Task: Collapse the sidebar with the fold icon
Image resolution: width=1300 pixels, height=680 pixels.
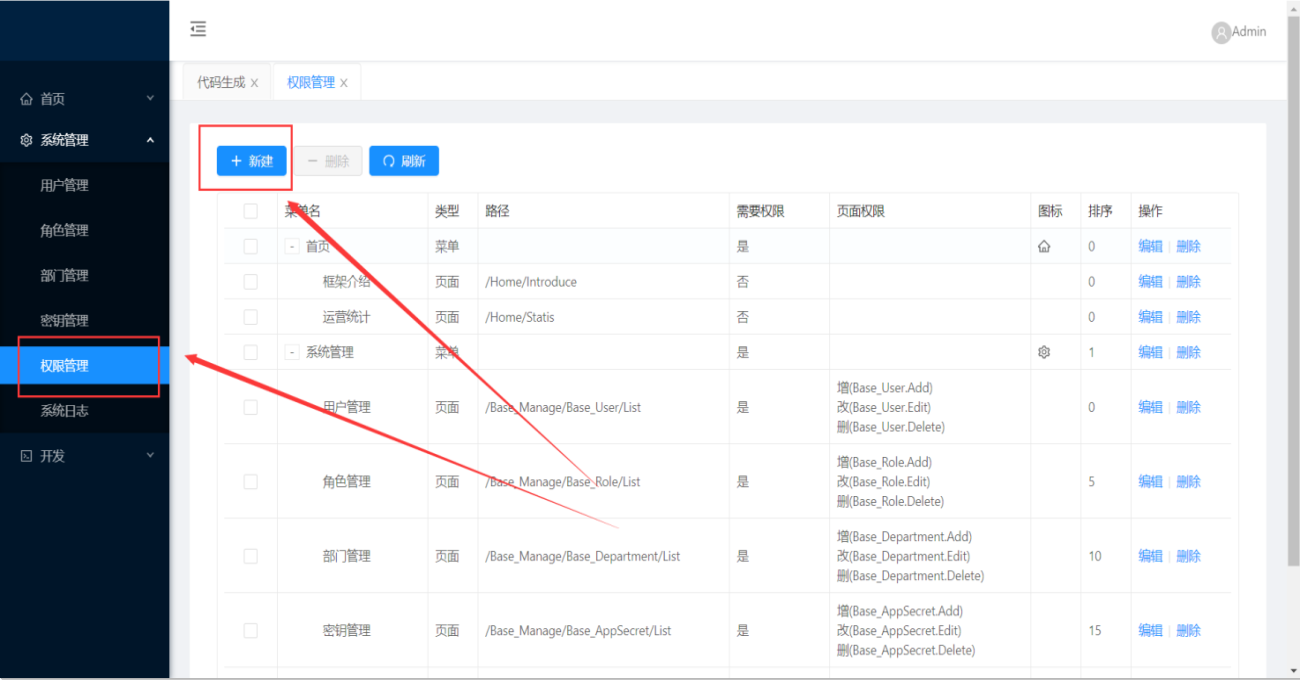Action: [x=198, y=29]
